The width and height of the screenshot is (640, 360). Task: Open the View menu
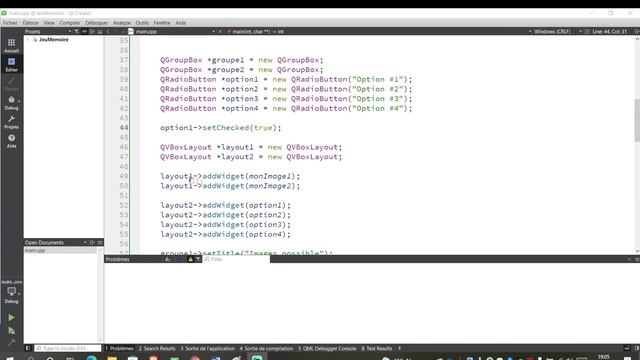coord(49,23)
